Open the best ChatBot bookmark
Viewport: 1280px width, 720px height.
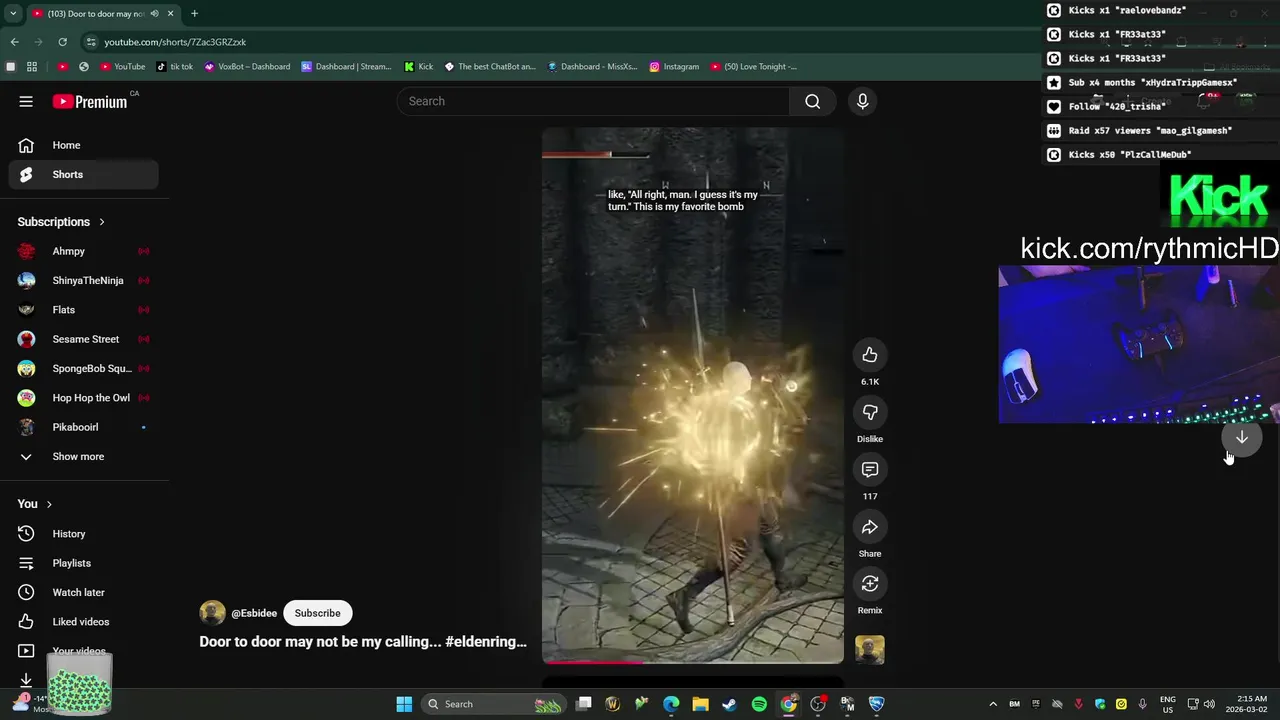coord(490,67)
